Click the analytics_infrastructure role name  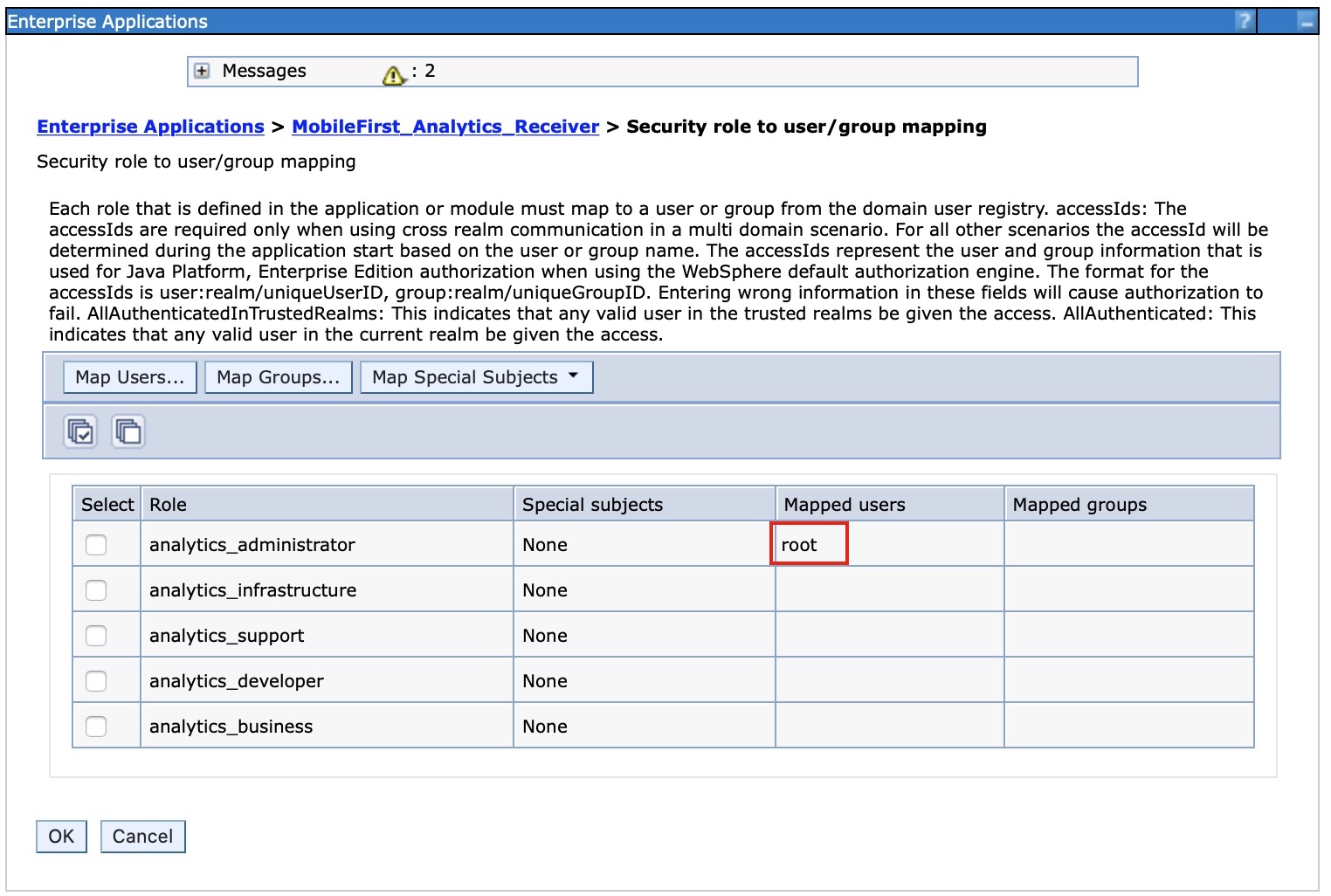[x=253, y=590]
